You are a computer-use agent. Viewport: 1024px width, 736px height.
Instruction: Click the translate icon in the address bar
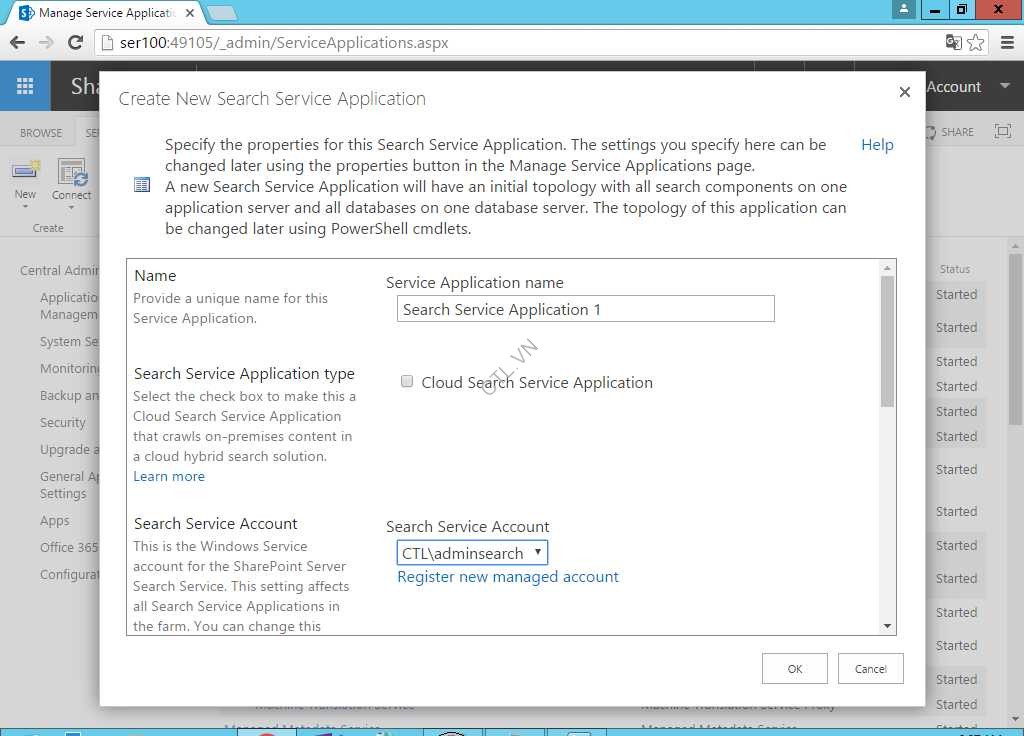pyautogui.click(x=953, y=42)
